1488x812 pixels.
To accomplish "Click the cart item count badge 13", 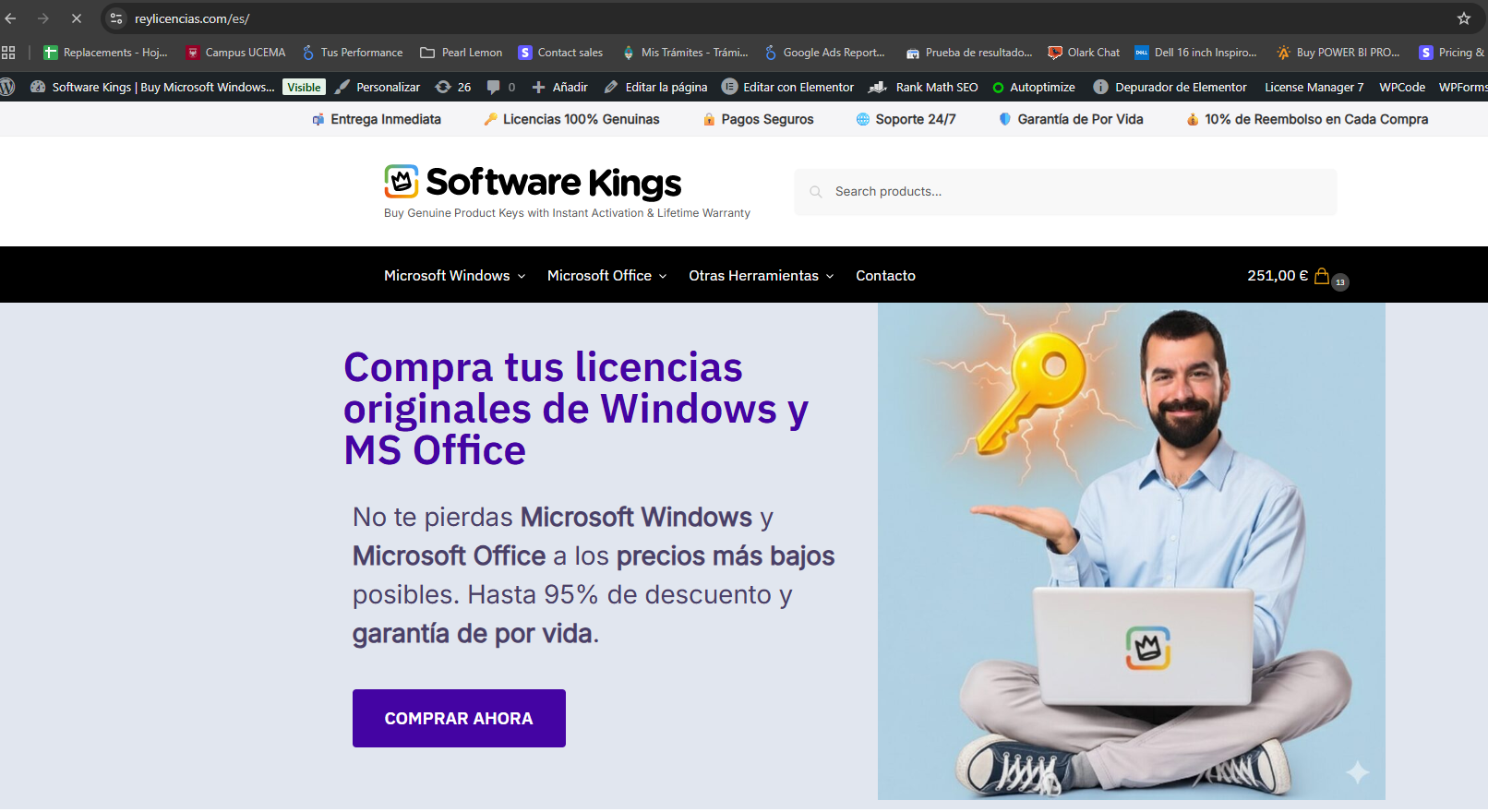I will pos(1340,282).
